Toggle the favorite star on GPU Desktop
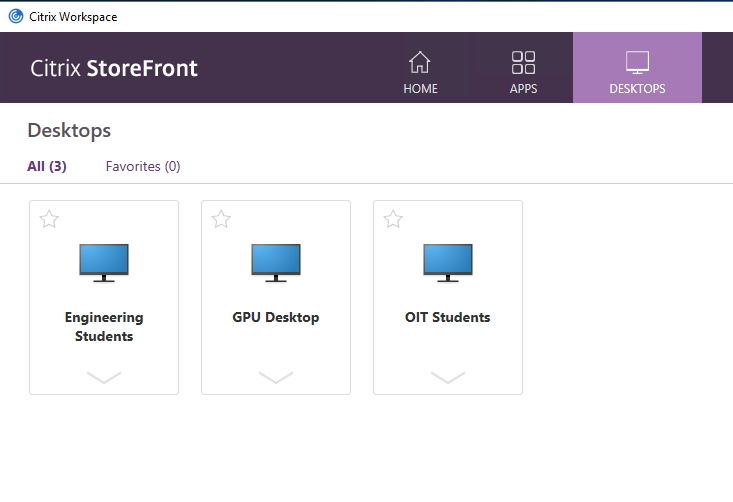Image resolution: width=733 pixels, height=502 pixels. click(221, 219)
